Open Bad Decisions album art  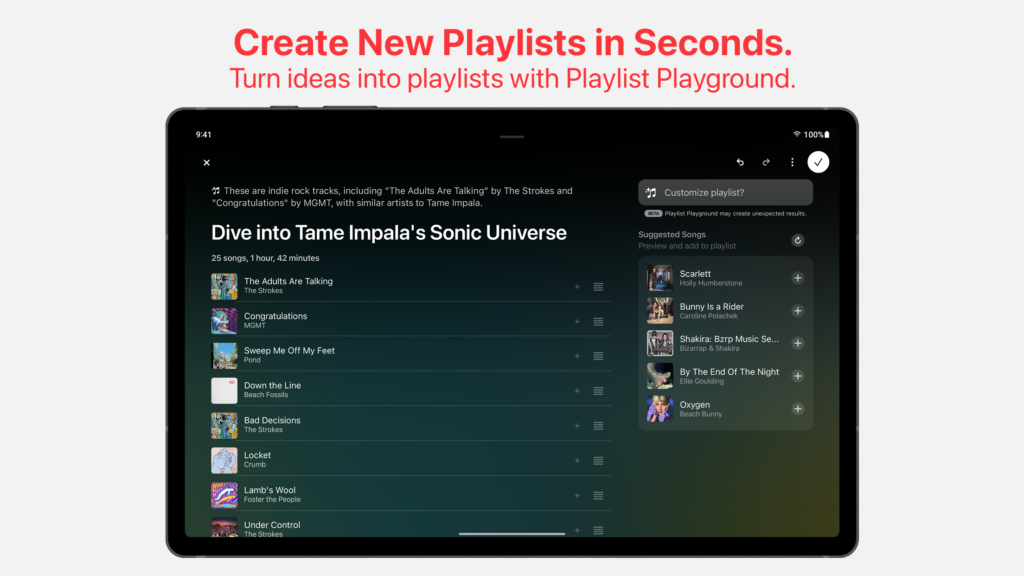(x=224, y=426)
